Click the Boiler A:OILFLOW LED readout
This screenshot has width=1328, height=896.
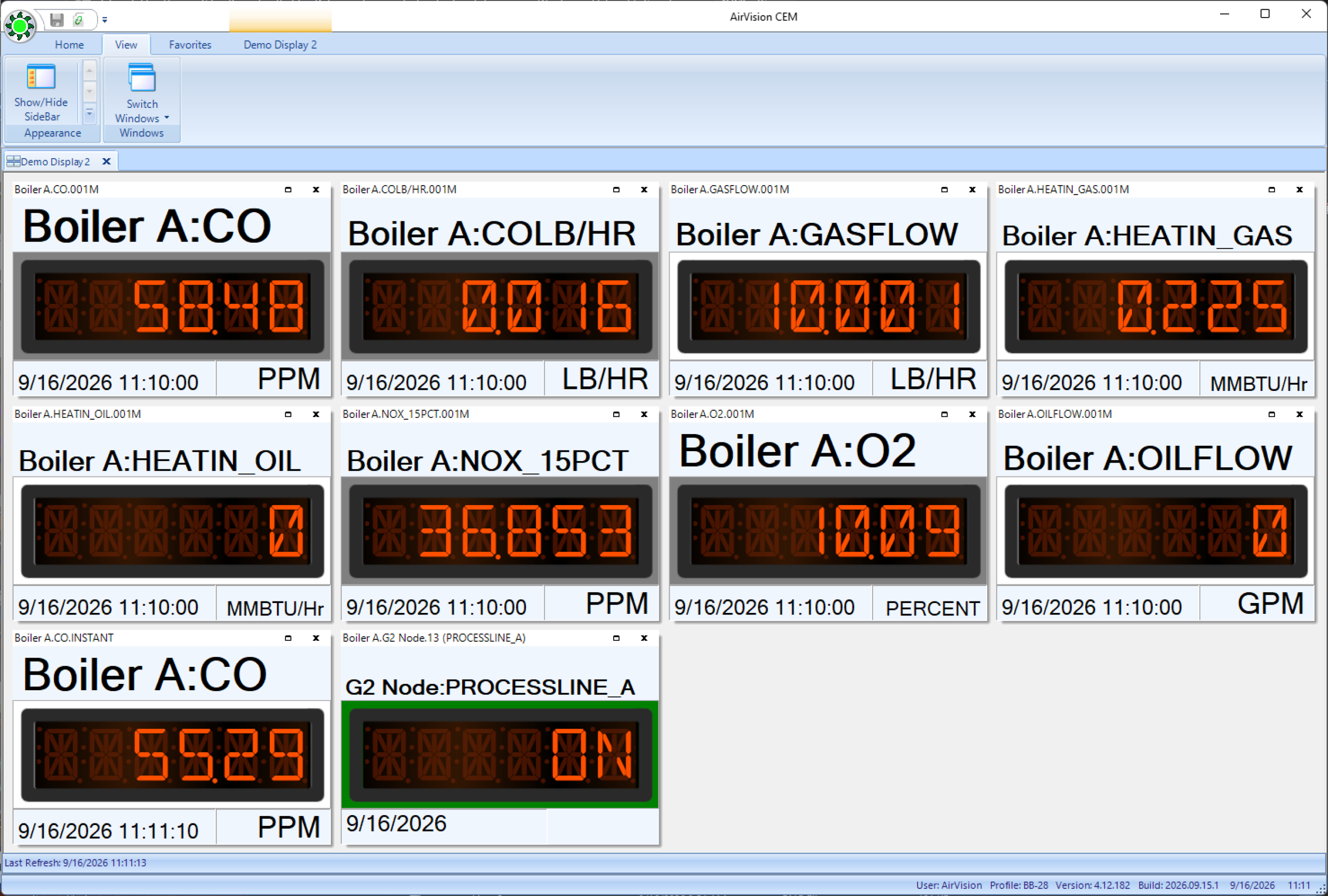pos(1155,531)
